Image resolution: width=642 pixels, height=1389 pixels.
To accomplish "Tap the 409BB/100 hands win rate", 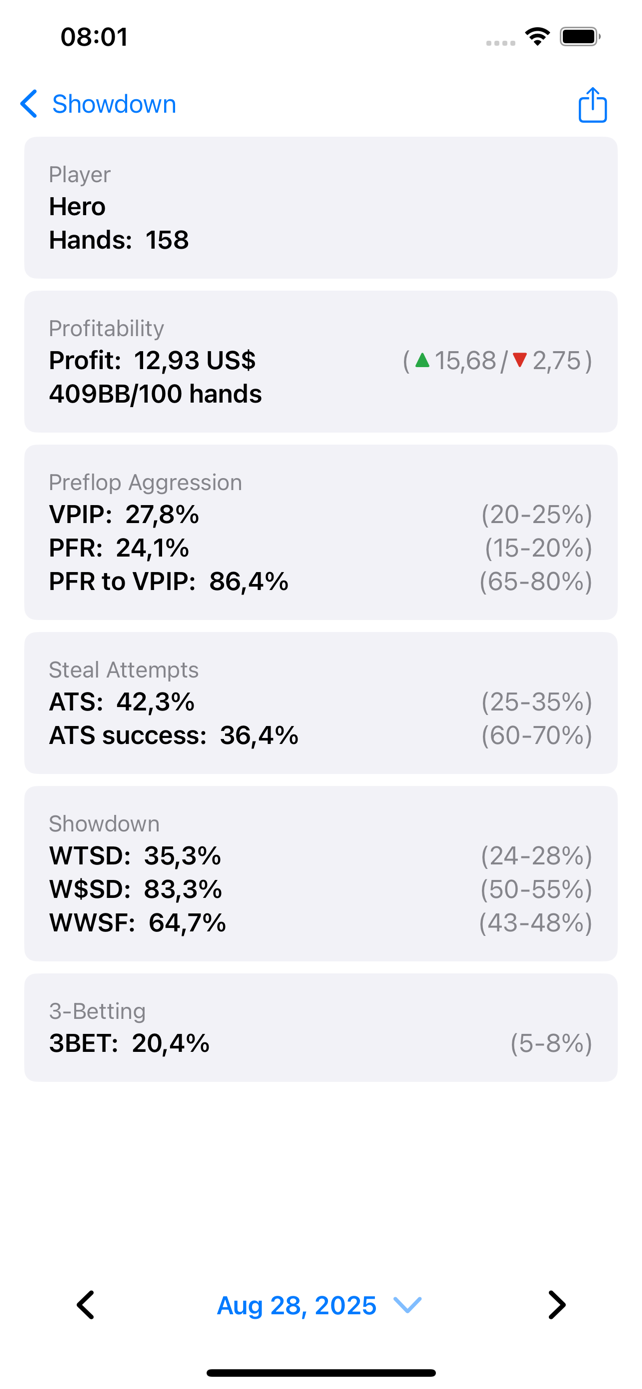I will (x=155, y=394).
